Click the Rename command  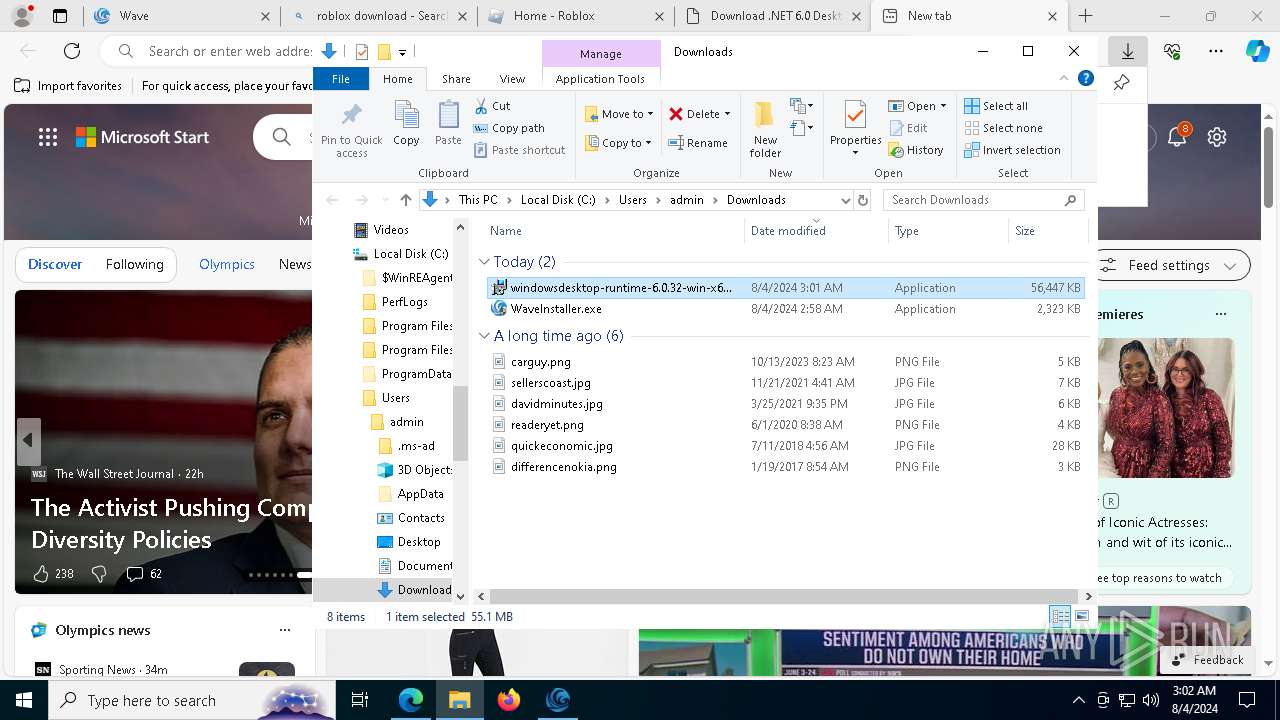(698, 143)
